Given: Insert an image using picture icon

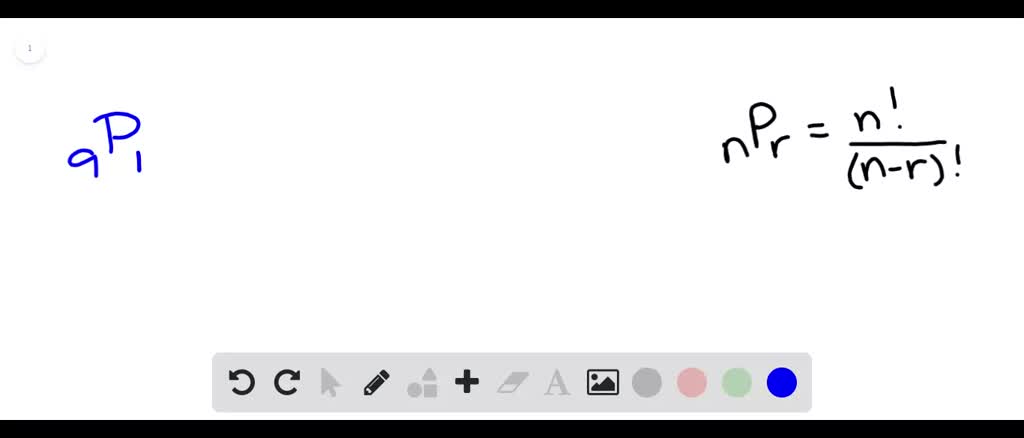Looking at the screenshot, I should (602, 383).
